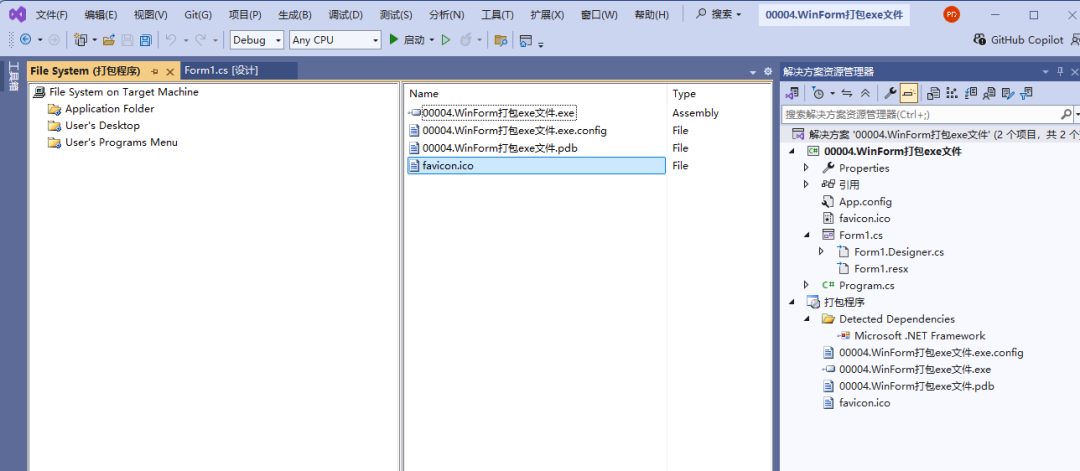Image resolution: width=1080 pixels, height=471 pixels.
Task: Click the undo arrow icon
Action: point(172,40)
